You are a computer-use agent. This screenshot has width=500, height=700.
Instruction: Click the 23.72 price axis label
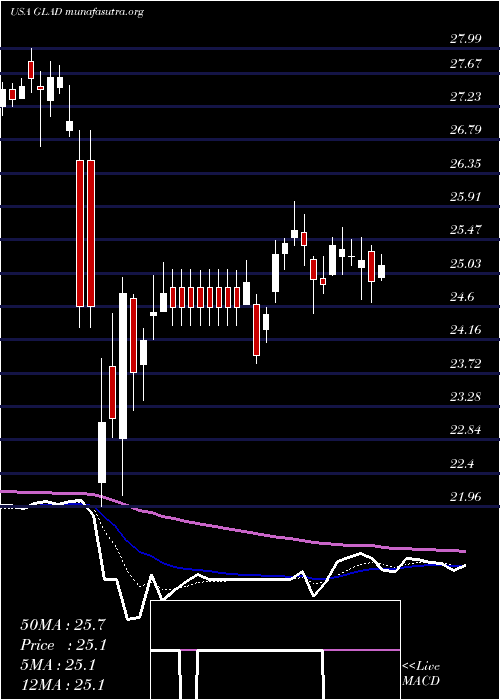pos(465,364)
